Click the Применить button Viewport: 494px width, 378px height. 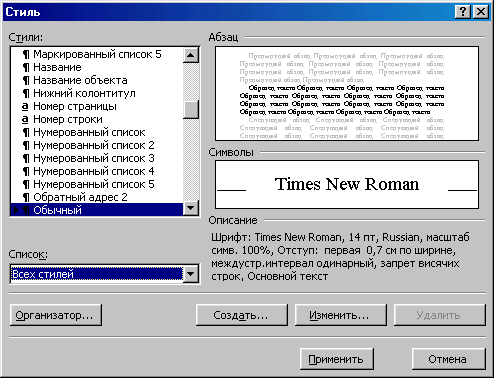tap(336, 359)
